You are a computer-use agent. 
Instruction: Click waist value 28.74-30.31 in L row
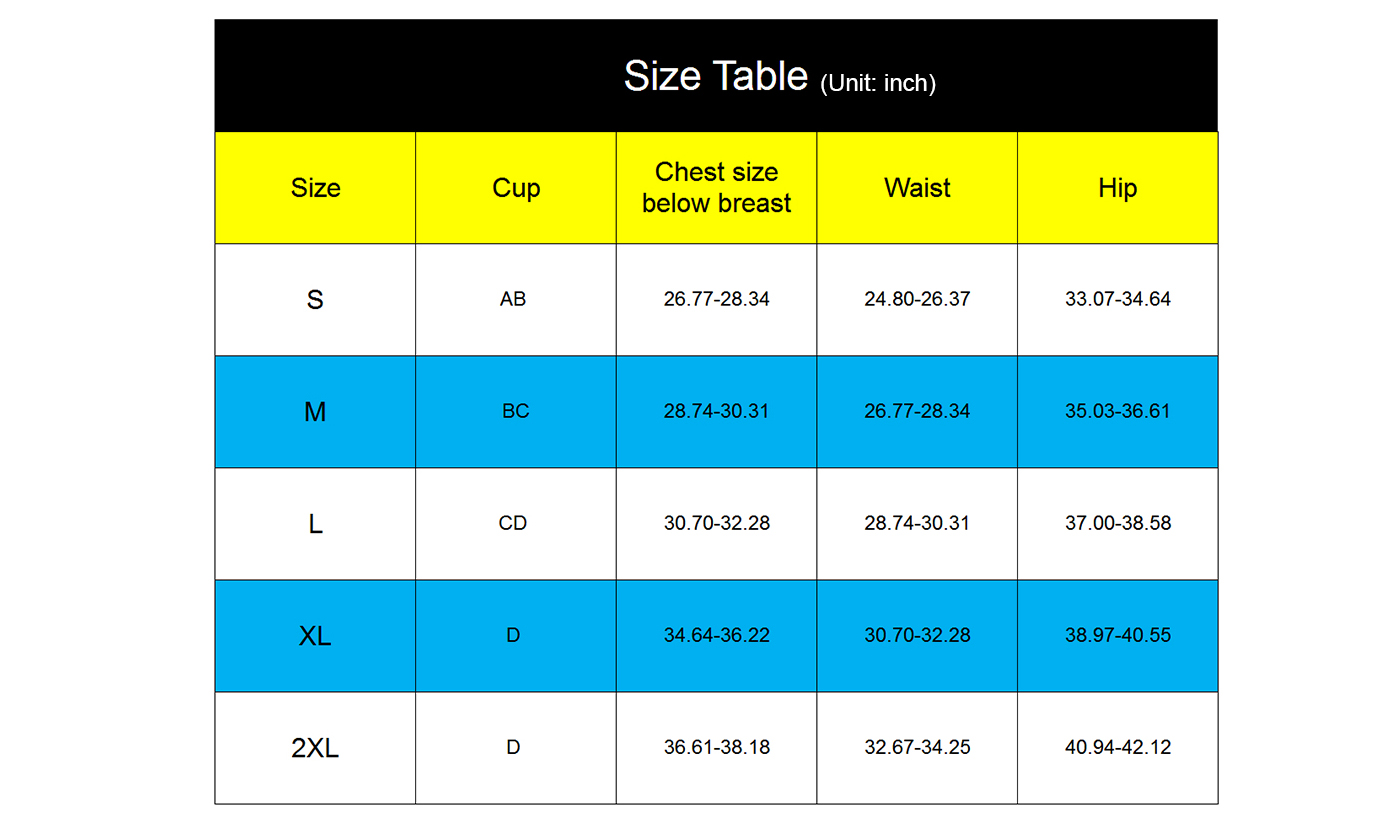point(917,523)
